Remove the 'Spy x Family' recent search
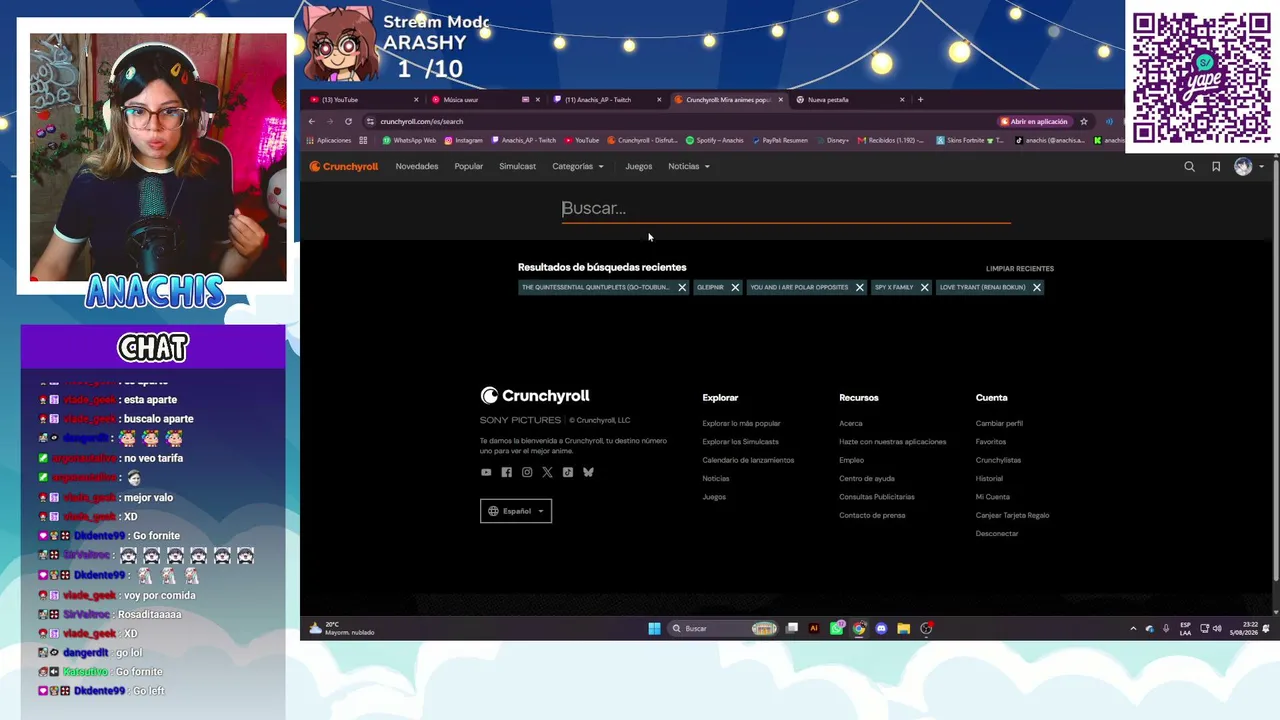Image resolution: width=1280 pixels, height=720 pixels. 924,287
